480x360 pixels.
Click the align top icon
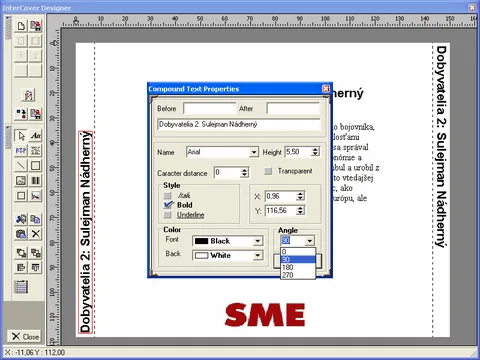coord(35,267)
